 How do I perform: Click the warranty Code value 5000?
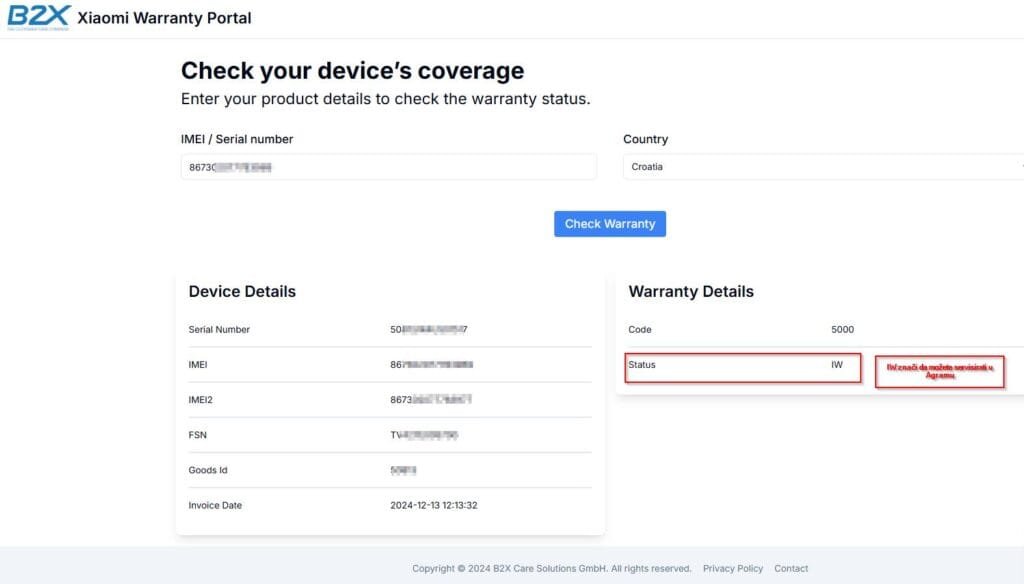point(842,330)
